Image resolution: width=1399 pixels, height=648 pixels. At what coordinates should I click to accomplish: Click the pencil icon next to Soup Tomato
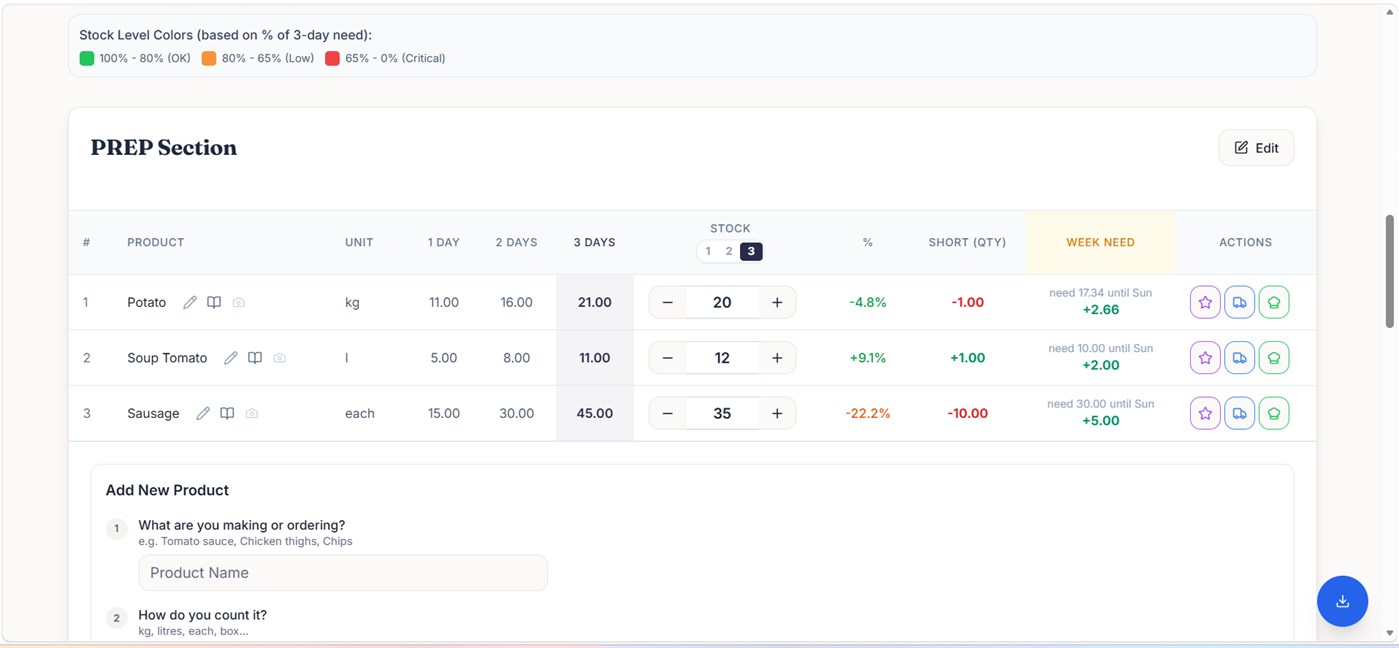pyautogui.click(x=231, y=358)
